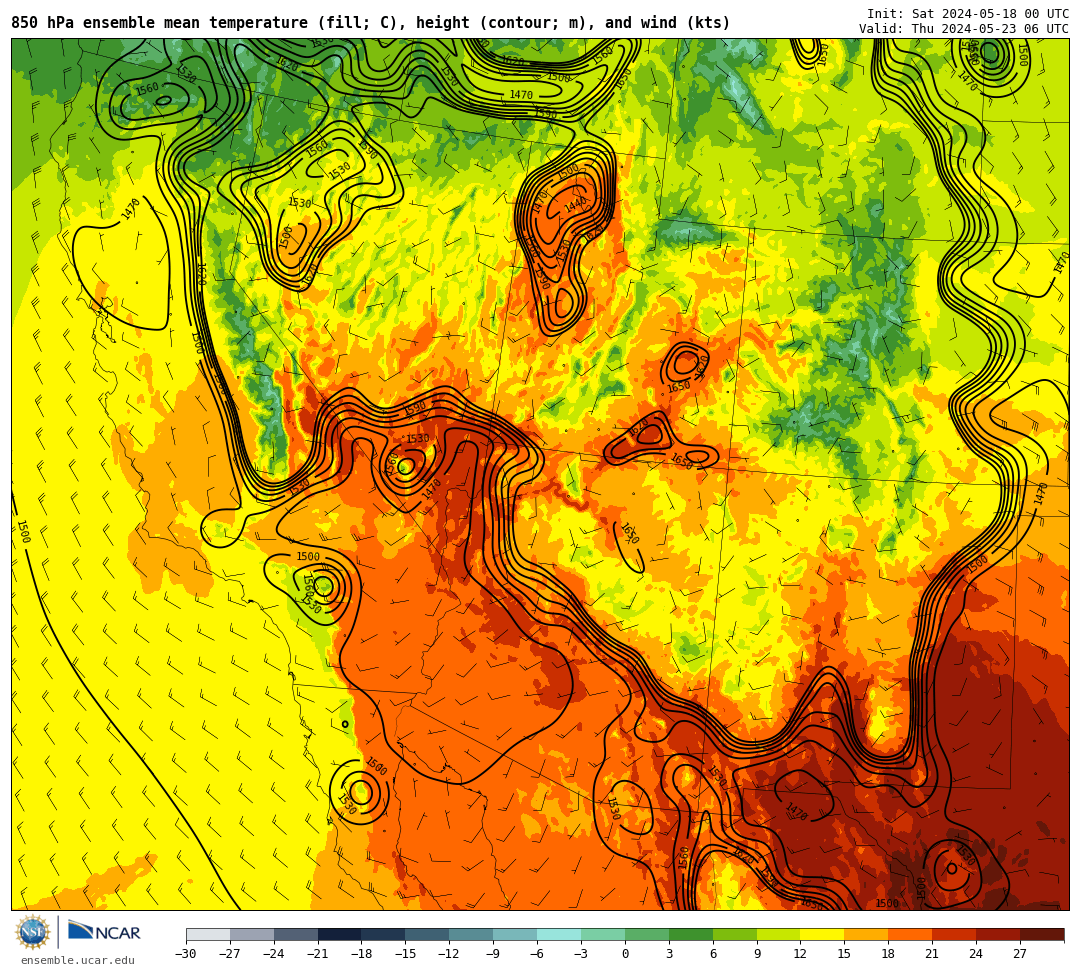
Task: Click the -3 colorbar tick label
Action: [x=581, y=954]
